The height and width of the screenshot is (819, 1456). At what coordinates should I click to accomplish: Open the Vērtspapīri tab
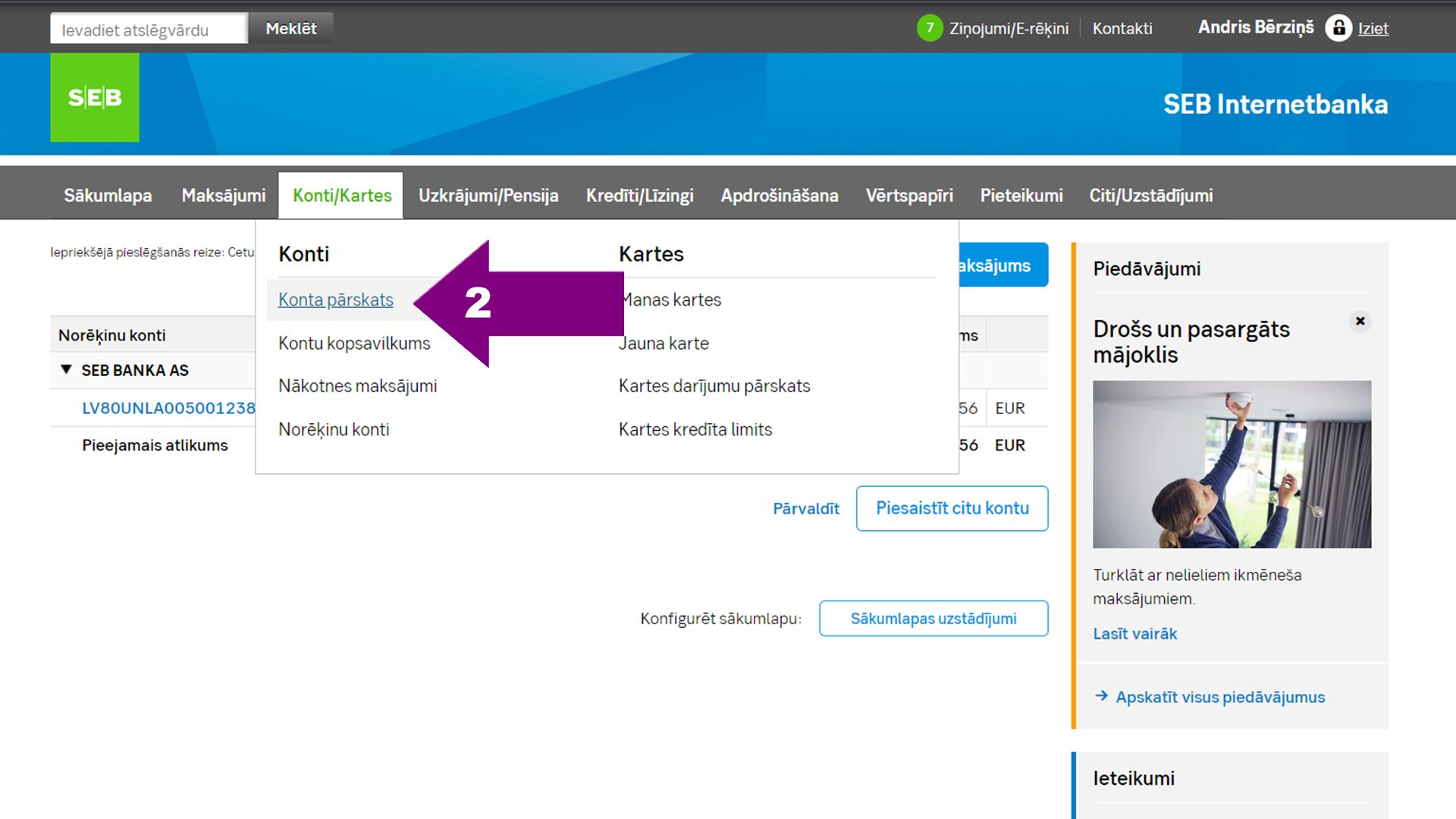[x=909, y=196]
